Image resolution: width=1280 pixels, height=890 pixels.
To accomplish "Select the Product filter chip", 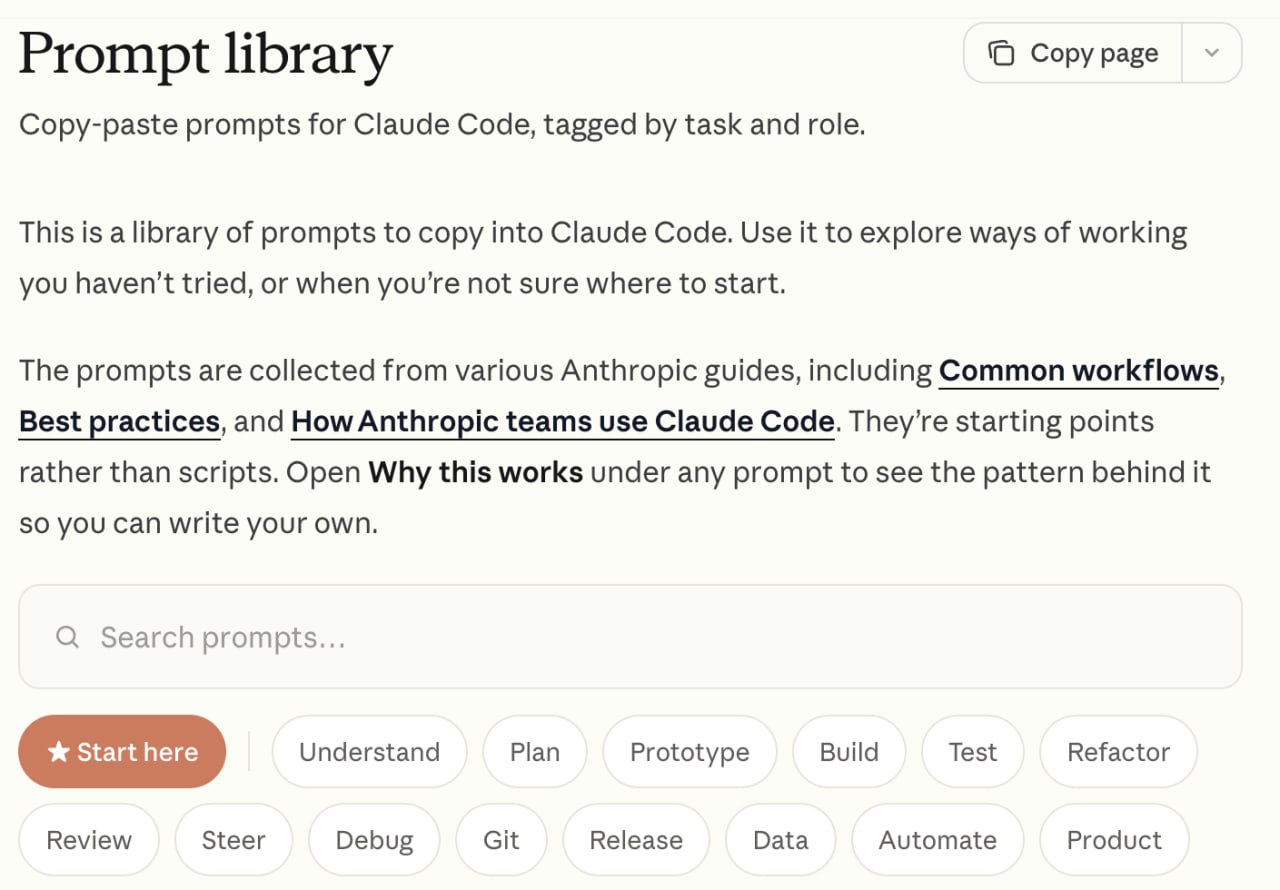I will [x=1114, y=840].
